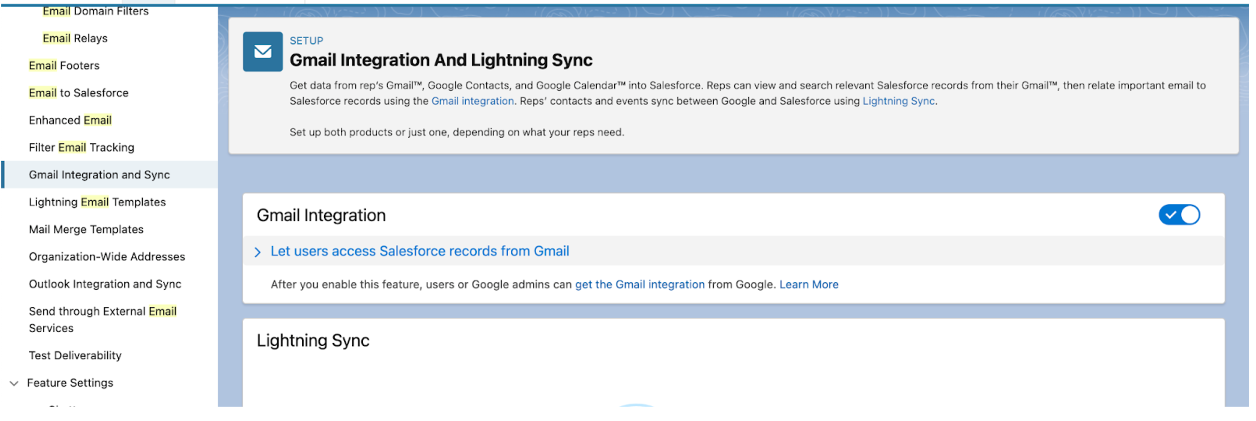1256x421 pixels.
Task: Follow the Lightning Sync link in description
Action: click(x=899, y=101)
